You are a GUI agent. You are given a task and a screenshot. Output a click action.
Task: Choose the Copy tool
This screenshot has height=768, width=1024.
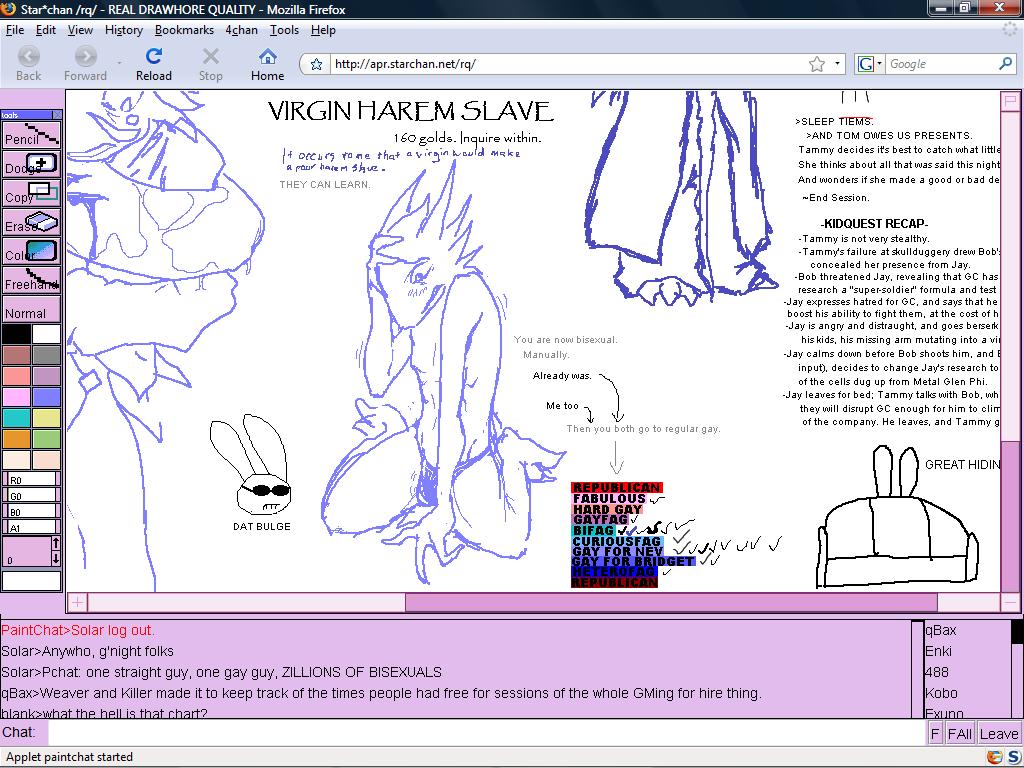pos(31,192)
